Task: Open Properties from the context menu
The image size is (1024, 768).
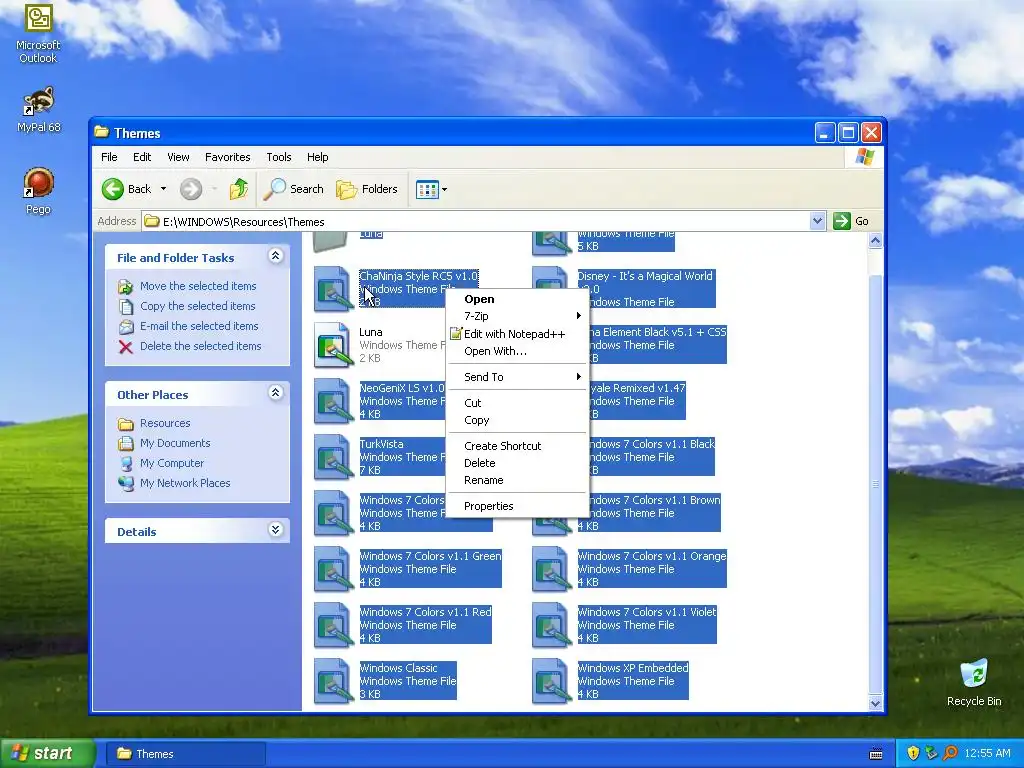Action: tap(517, 506)
